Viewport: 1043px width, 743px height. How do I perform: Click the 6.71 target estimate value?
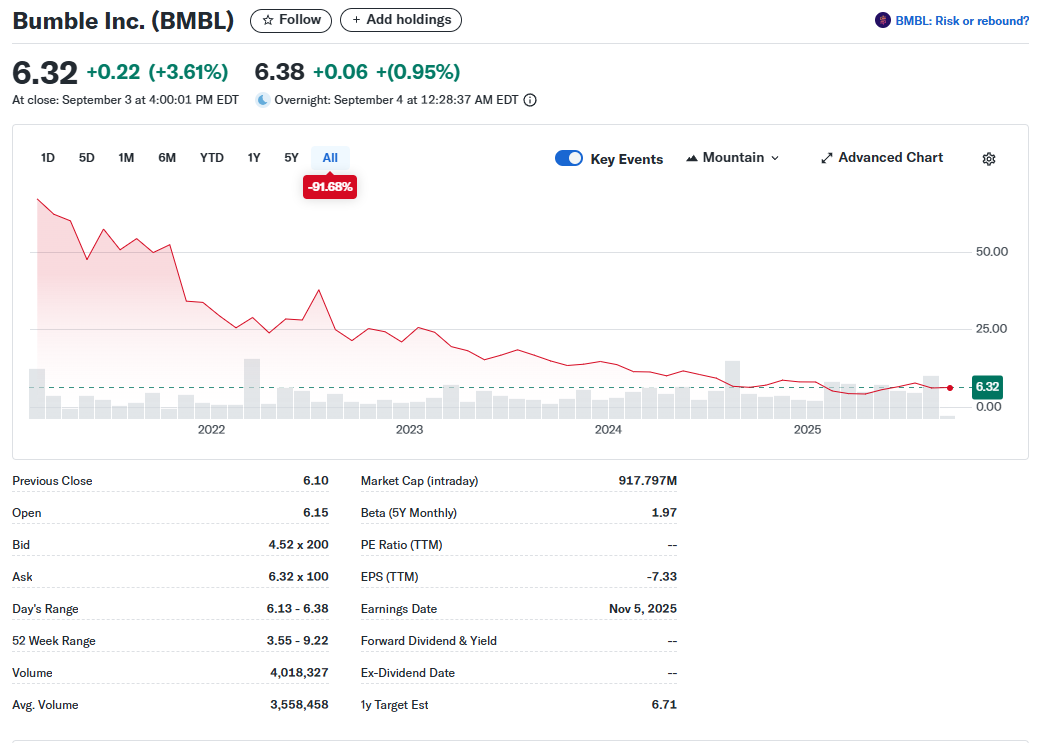point(664,704)
